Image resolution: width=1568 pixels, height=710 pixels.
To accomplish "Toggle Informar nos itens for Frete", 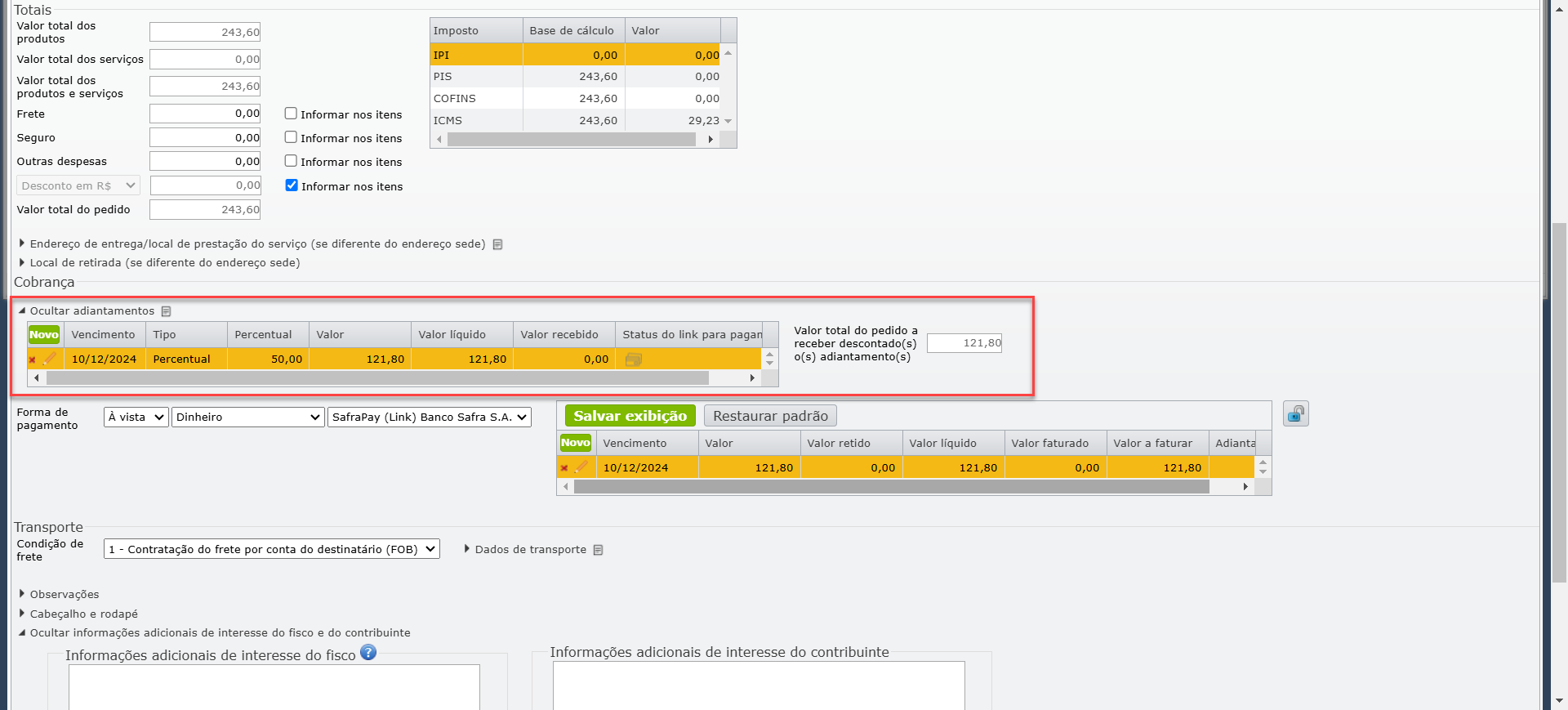I will click(291, 114).
